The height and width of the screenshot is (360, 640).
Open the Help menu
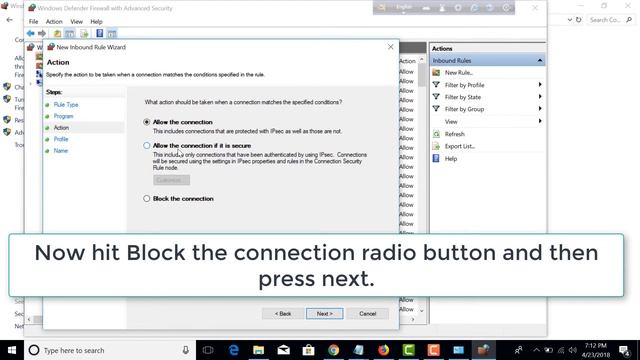coord(96,22)
